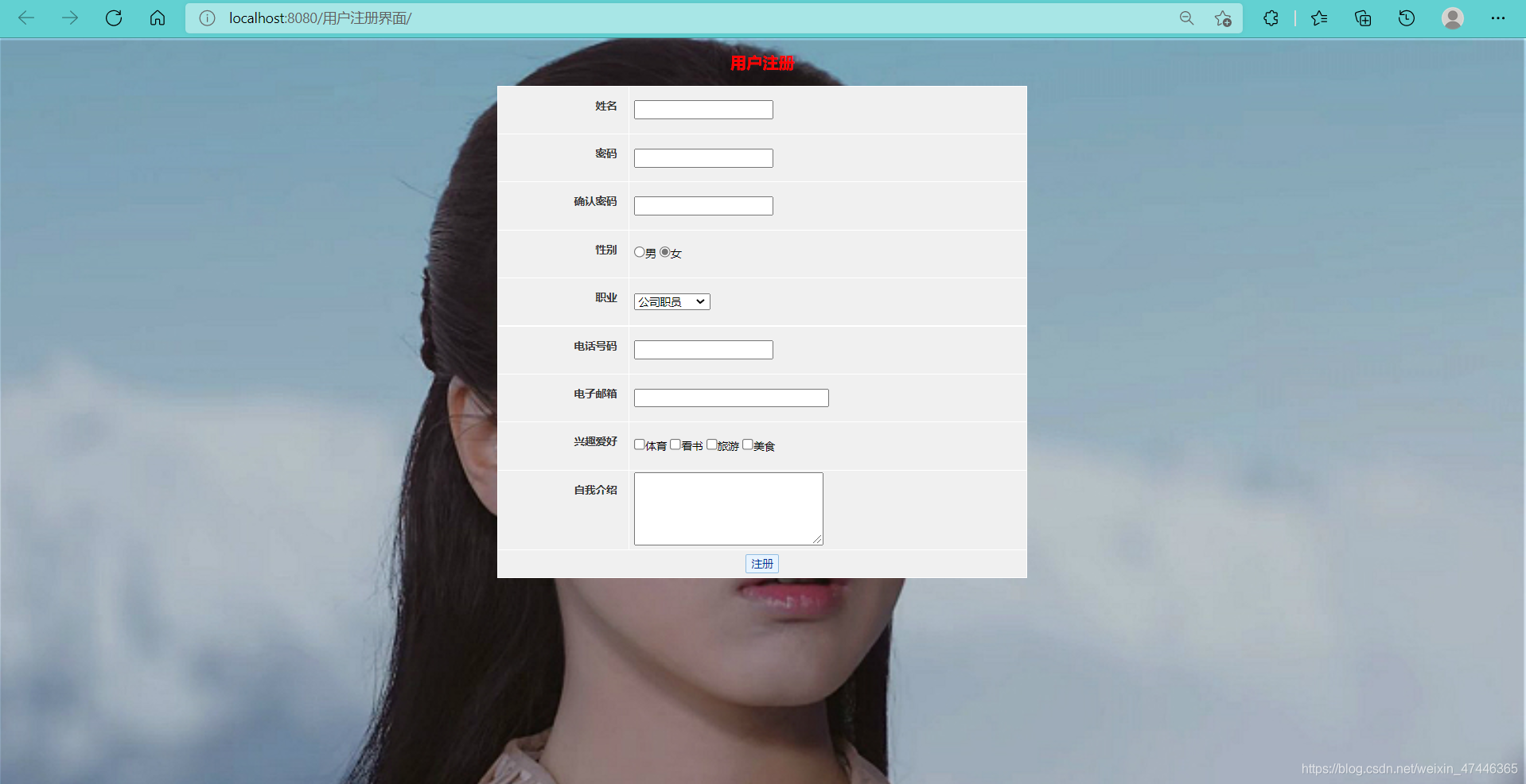Viewport: 1526px width, 784px height.
Task: Click the 兴趣爱好 label
Action: [x=595, y=441]
